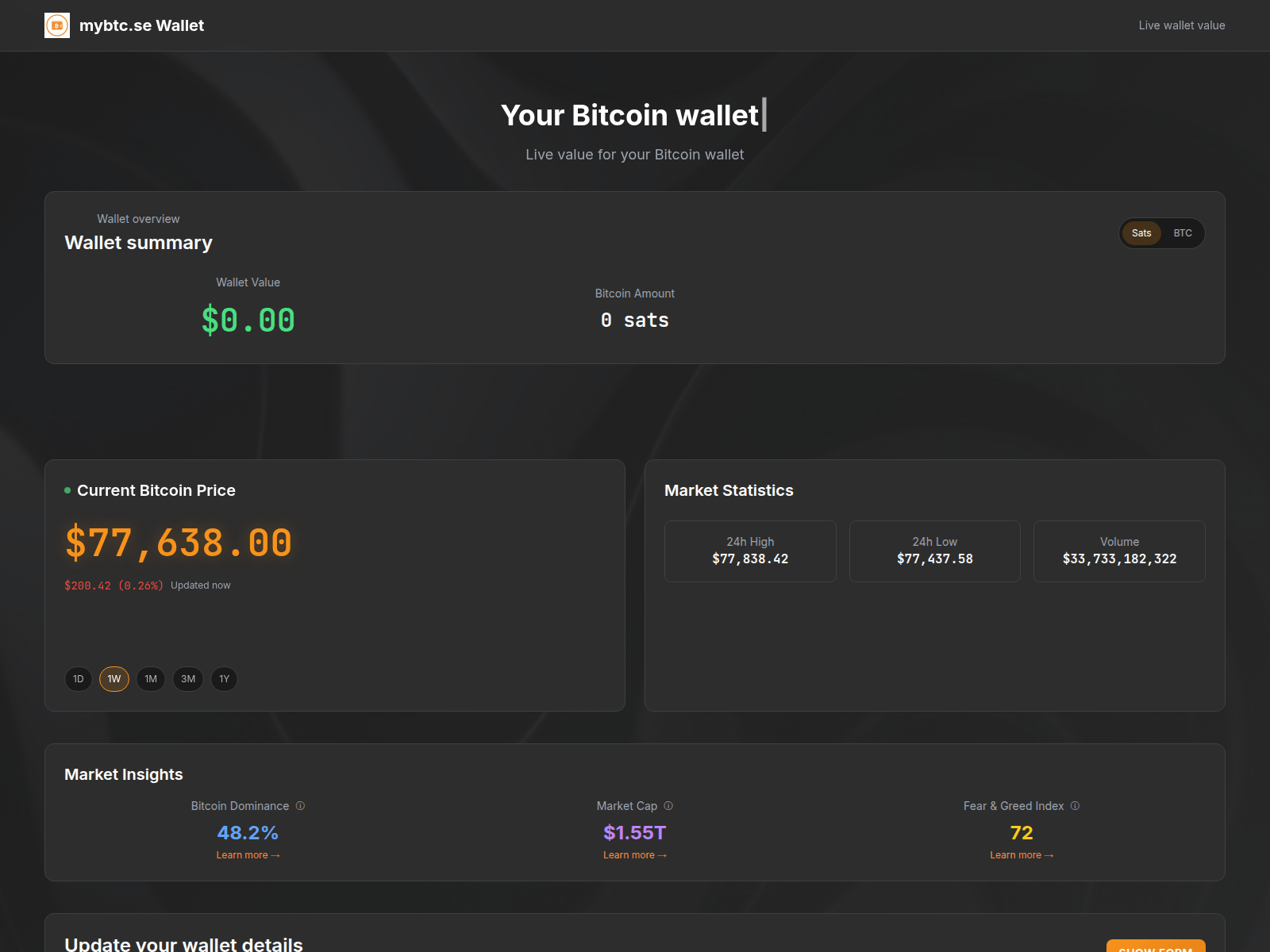
Task: Click the 0 sats Bitcoin amount
Action: point(635,321)
